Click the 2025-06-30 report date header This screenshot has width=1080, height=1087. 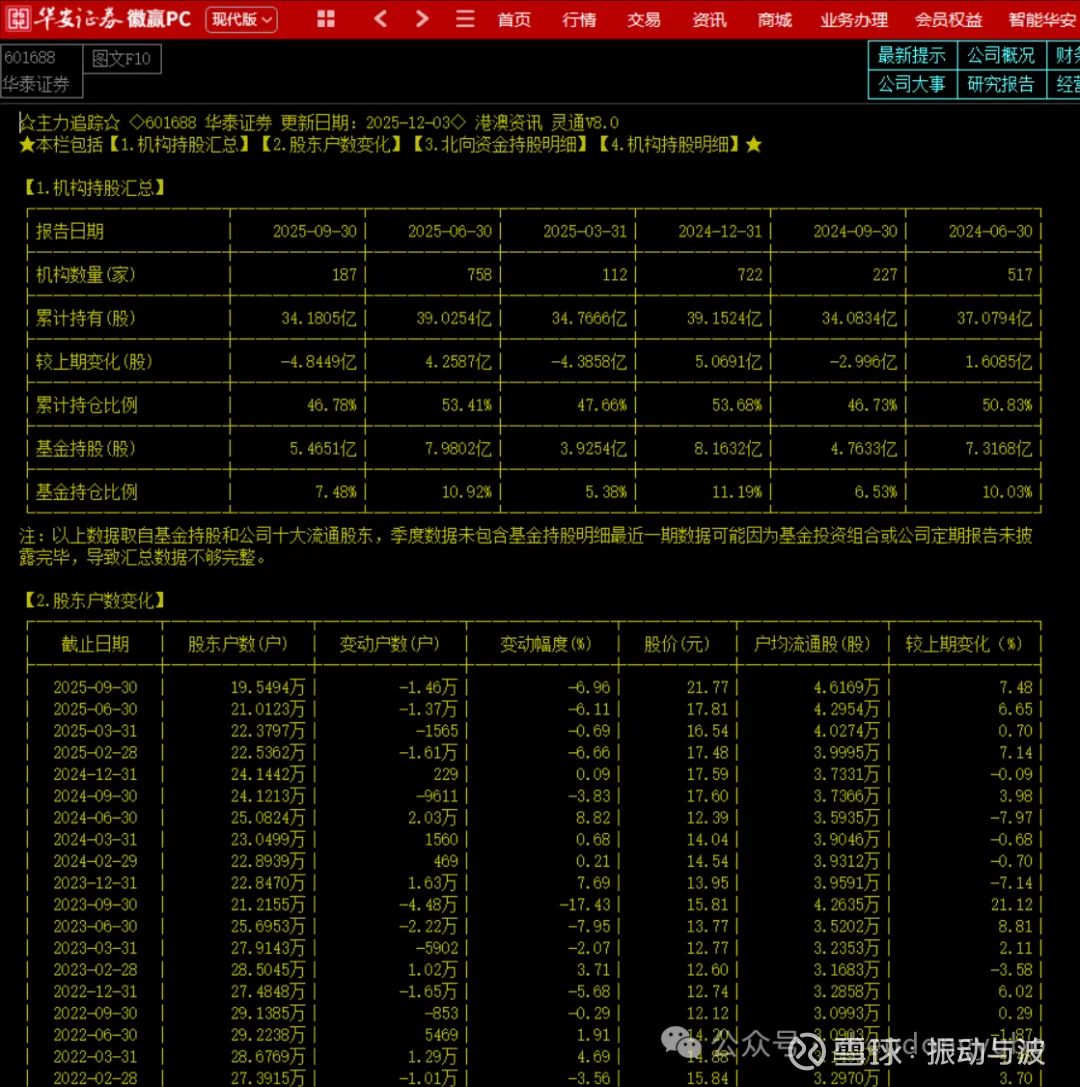(450, 232)
